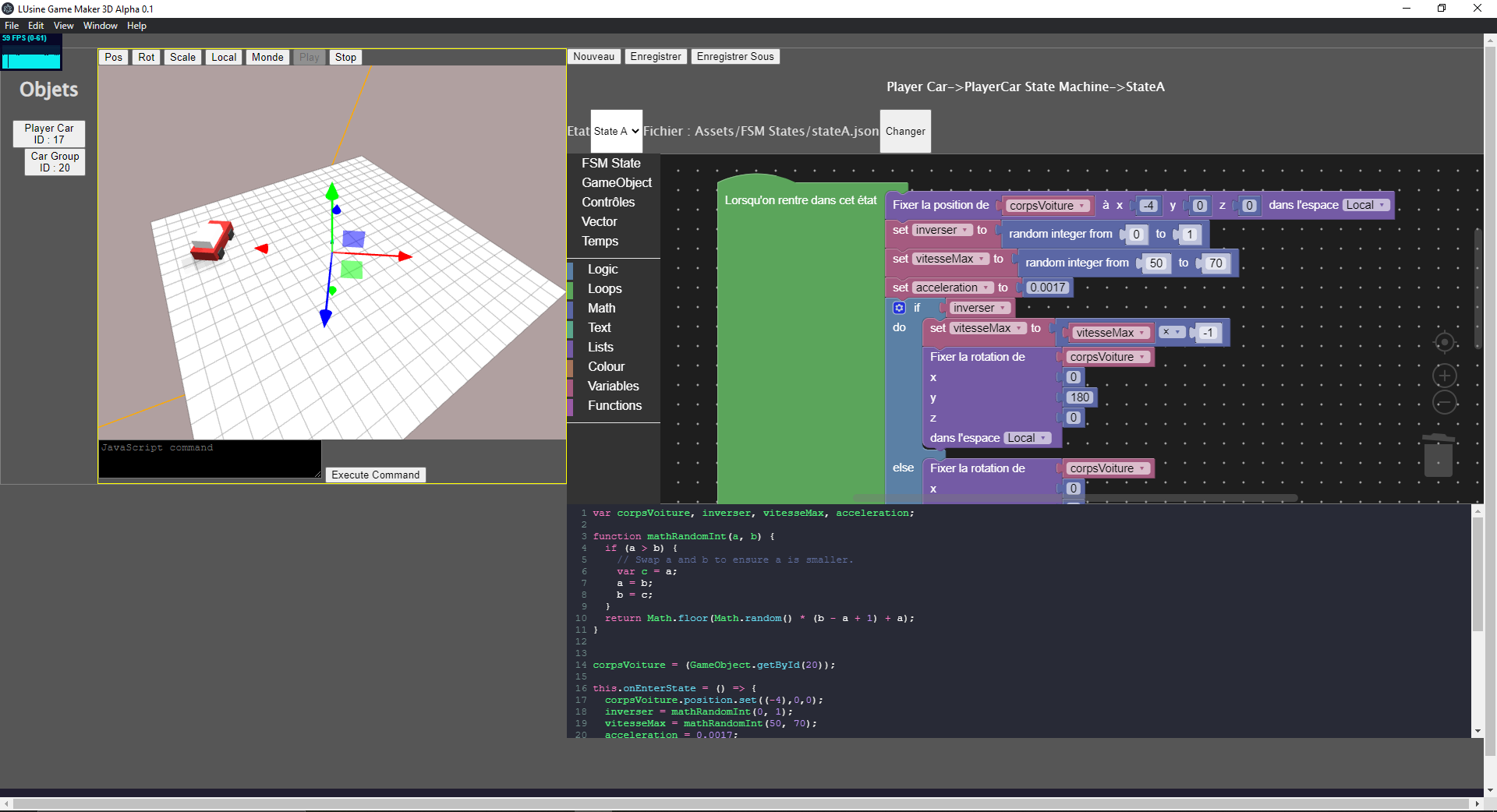Select the Car Group ID 20 object
This screenshot has width=1497, height=812.
(x=55, y=162)
